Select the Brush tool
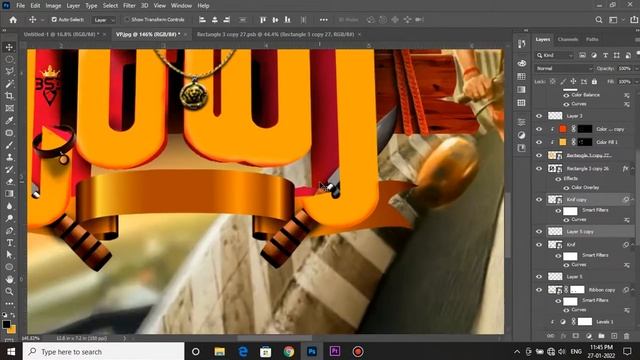Image resolution: width=640 pixels, height=360 pixels. point(9,145)
